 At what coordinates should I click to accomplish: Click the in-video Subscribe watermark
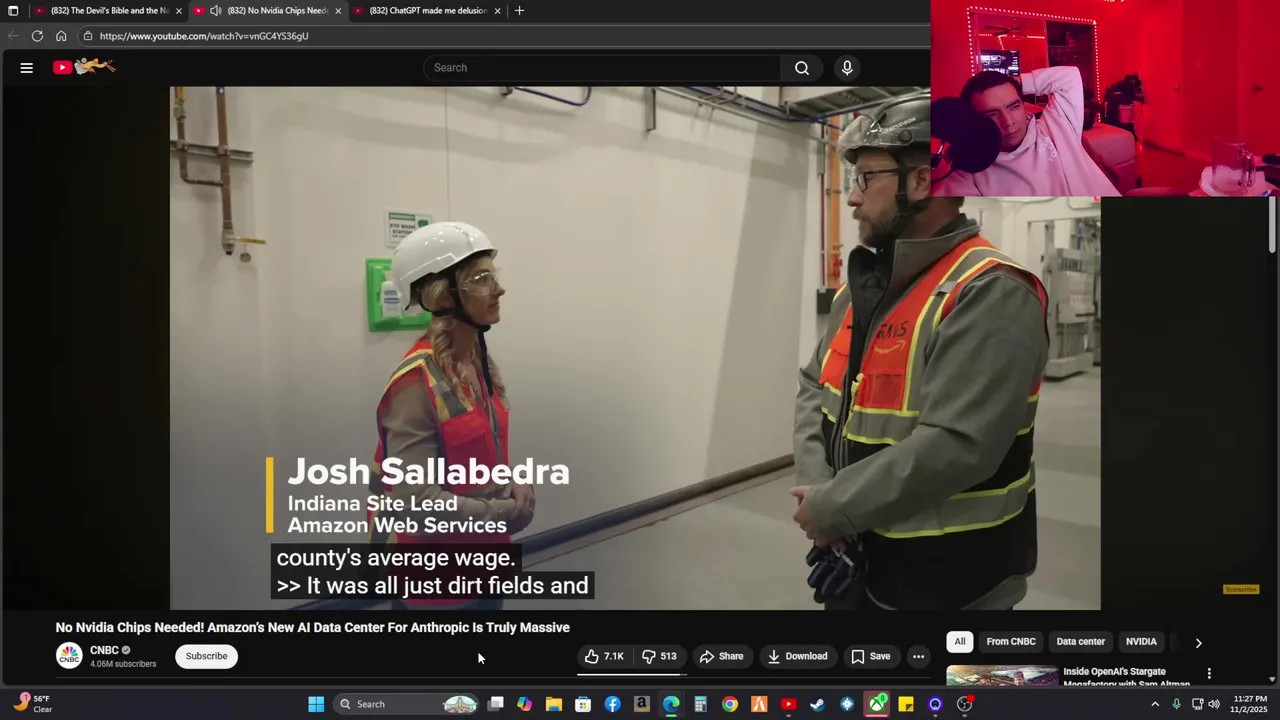(x=1241, y=589)
